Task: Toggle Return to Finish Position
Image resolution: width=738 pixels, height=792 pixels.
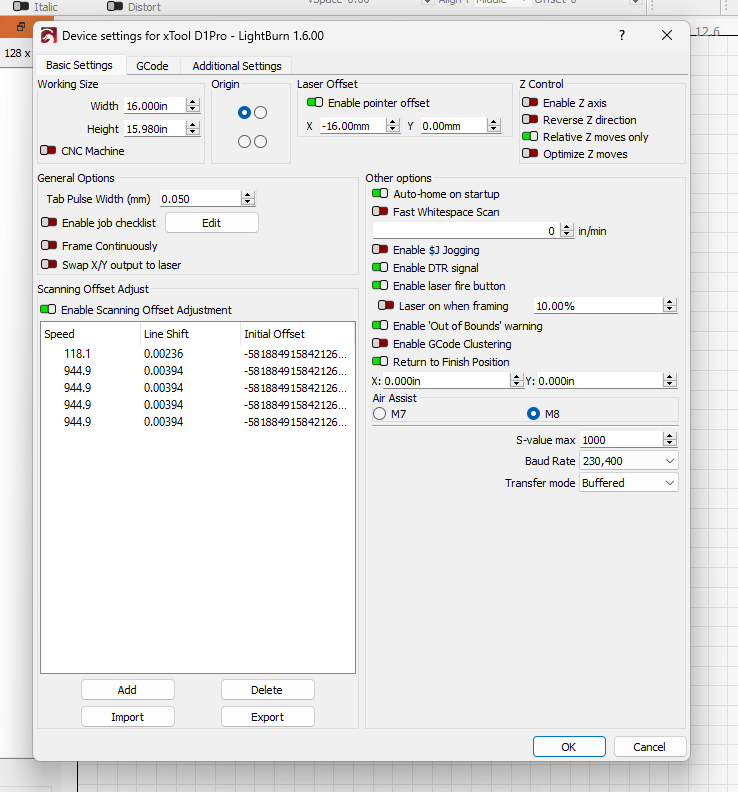Action: click(380, 362)
